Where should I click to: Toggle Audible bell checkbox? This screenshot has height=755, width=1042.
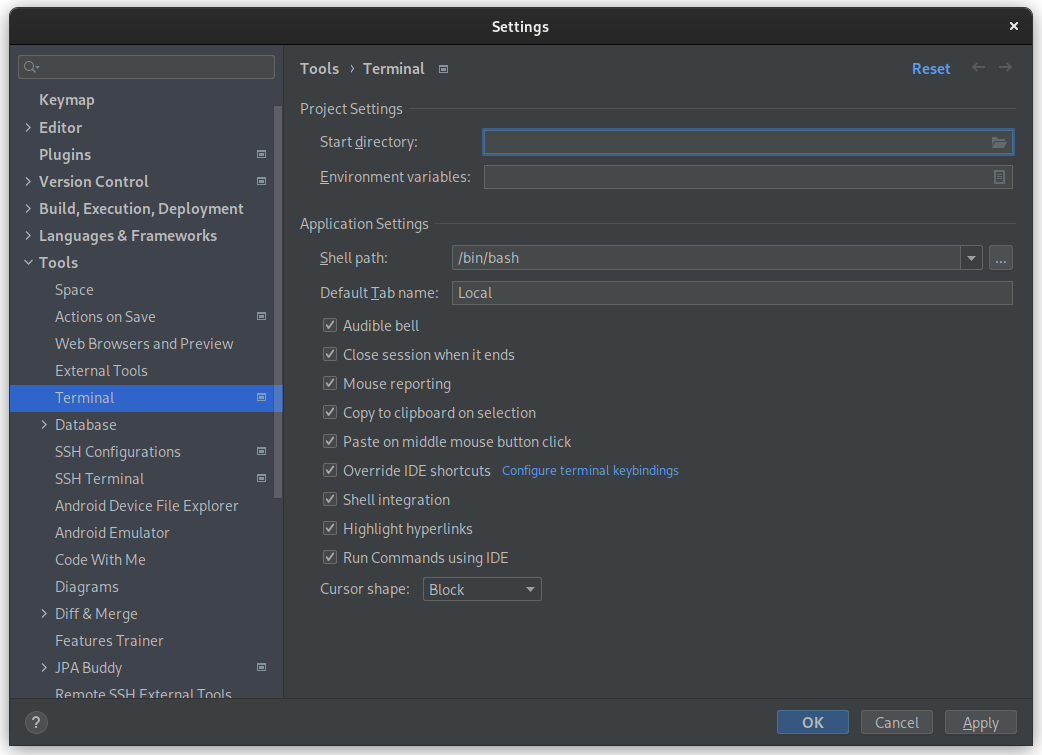coord(330,325)
